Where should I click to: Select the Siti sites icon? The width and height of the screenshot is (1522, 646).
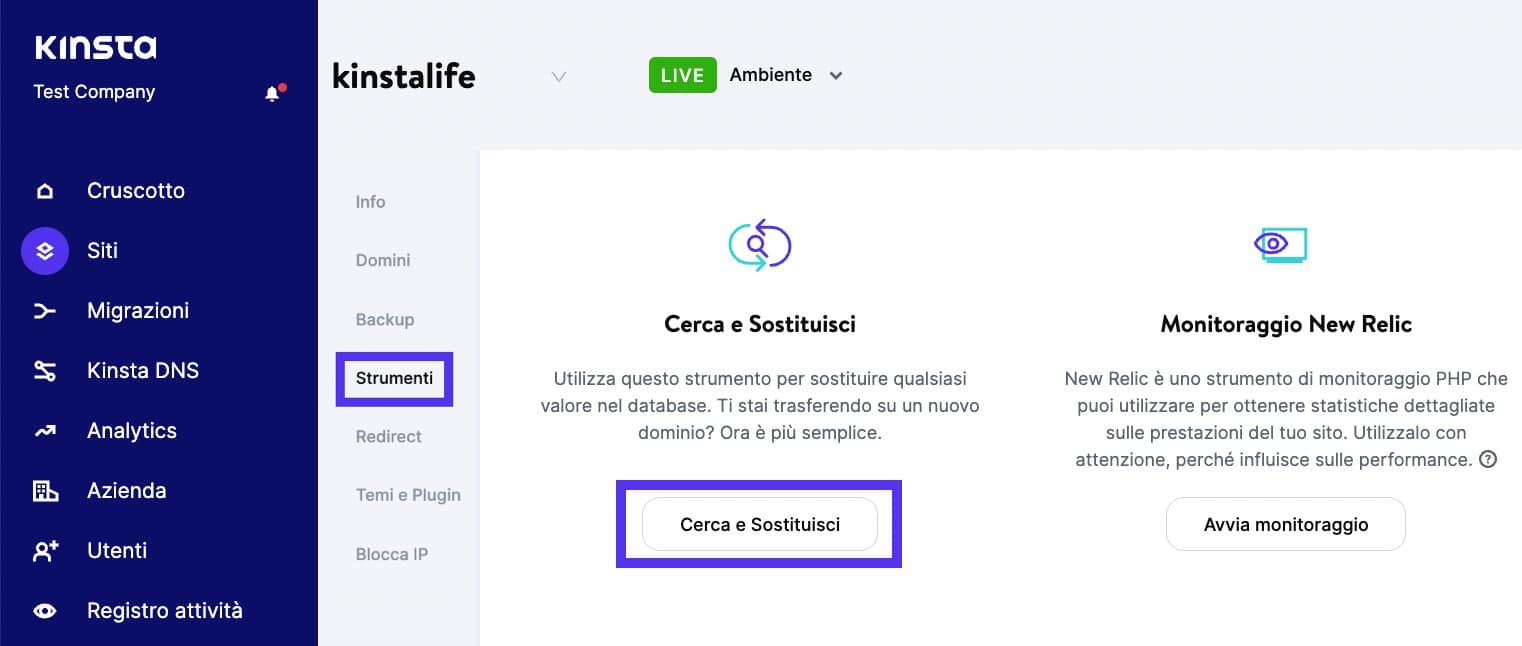44,250
